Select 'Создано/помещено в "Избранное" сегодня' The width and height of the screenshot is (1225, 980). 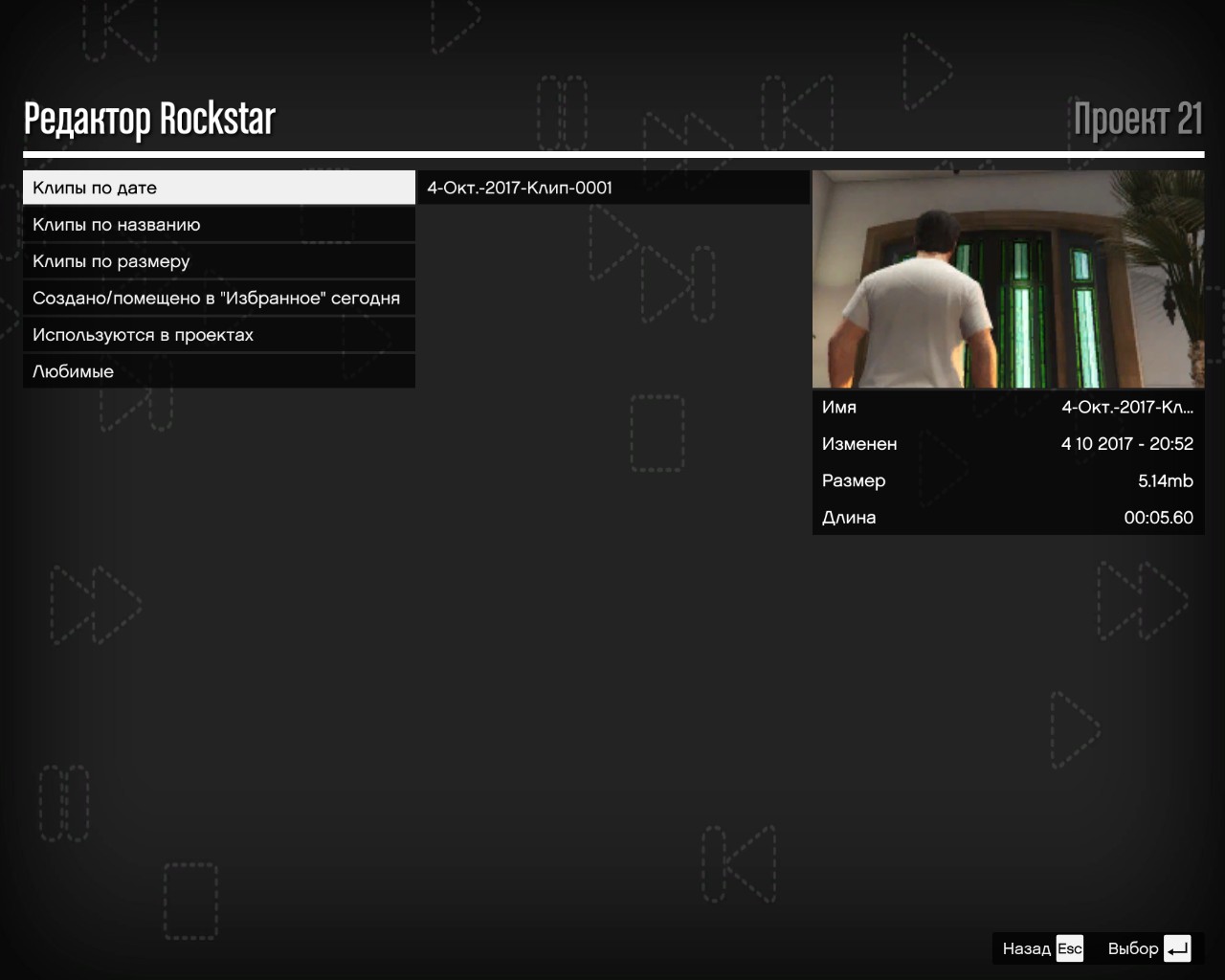click(219, 298)
